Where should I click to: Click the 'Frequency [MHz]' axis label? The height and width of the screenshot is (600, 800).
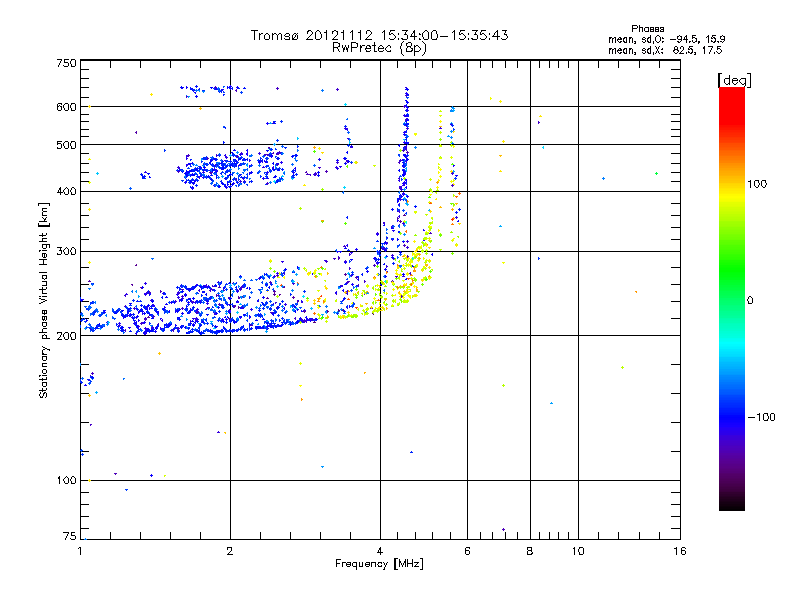click(x=379, y=564)
